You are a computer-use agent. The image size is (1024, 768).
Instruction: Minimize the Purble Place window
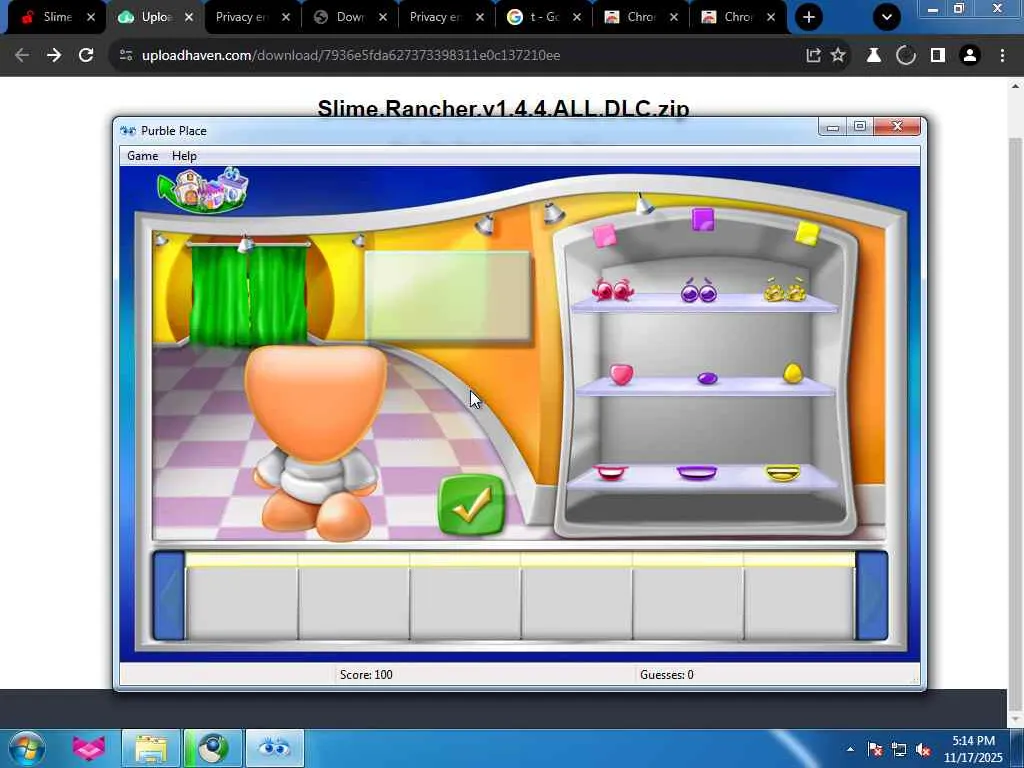pos(832,127)
